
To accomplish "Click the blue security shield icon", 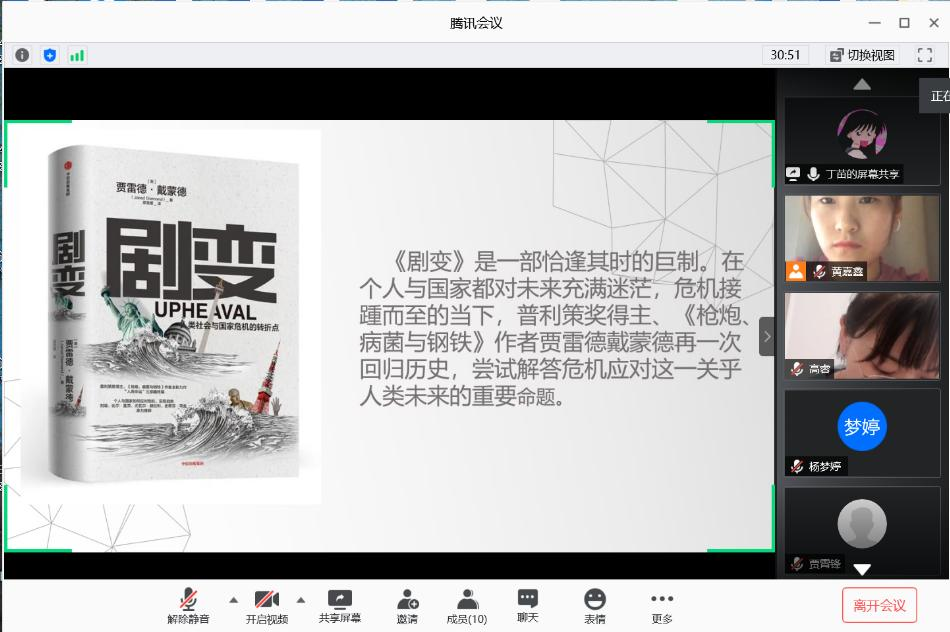I will [x=50, y=55].
